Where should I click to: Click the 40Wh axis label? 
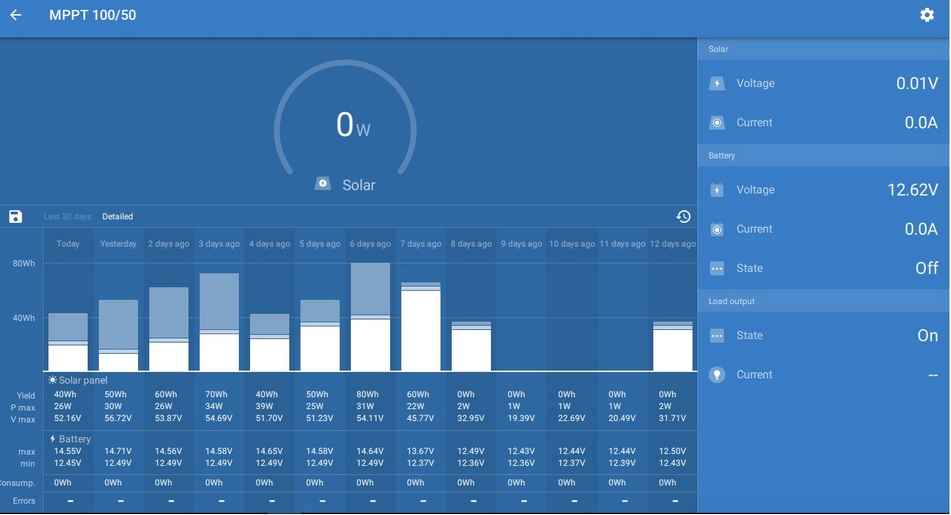point(24,318)
